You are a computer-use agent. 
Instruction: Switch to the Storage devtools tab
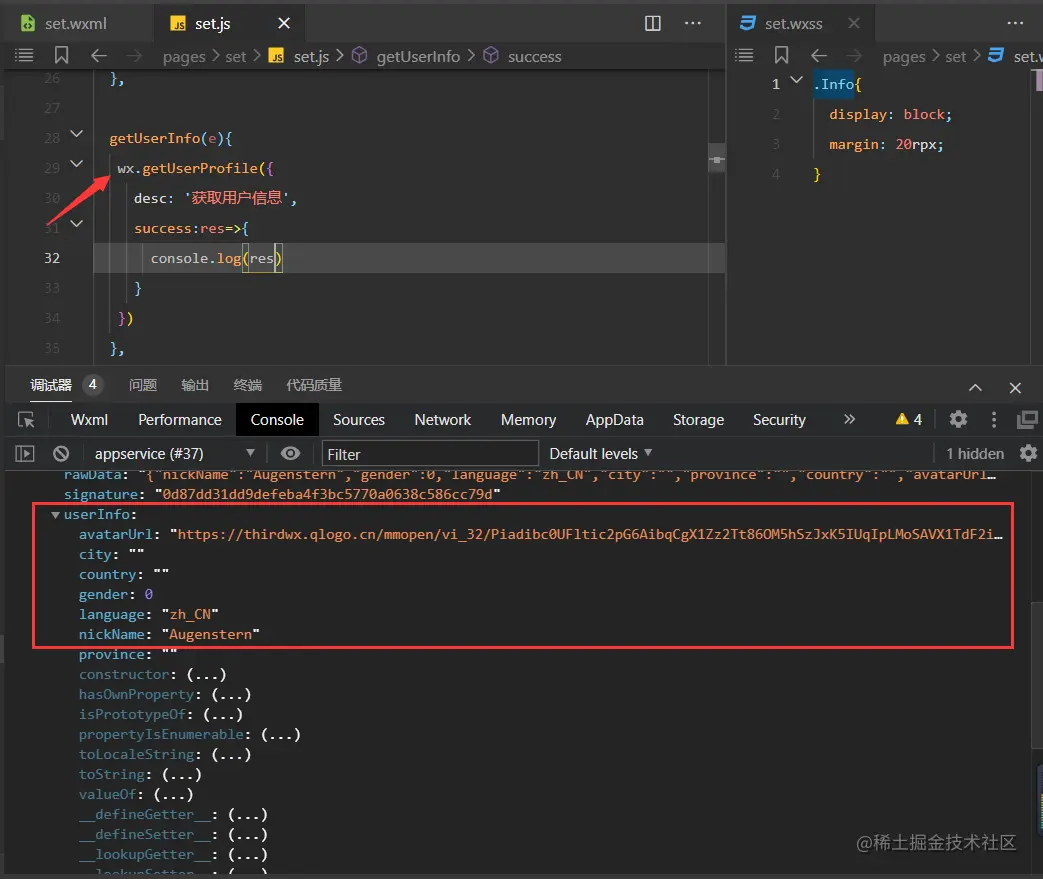(698, 420)
